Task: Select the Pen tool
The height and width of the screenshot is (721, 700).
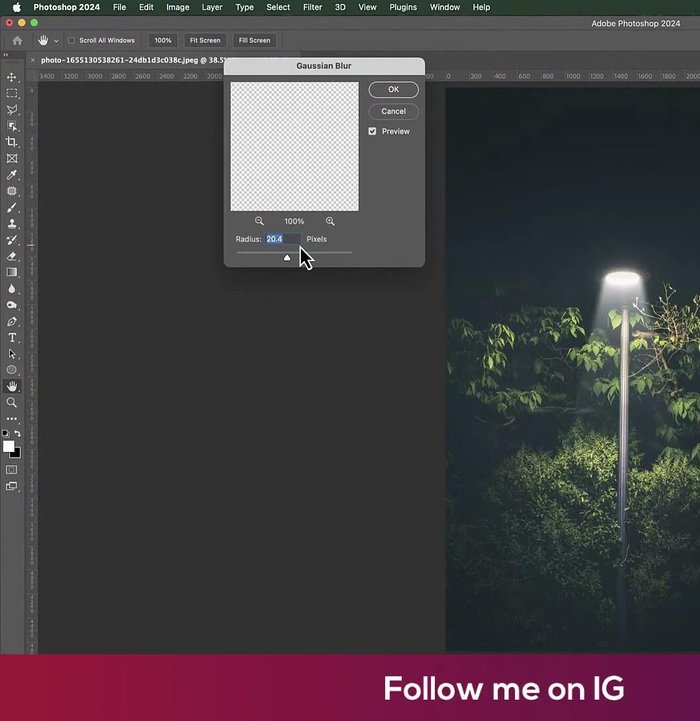Action: pos(12,321)
